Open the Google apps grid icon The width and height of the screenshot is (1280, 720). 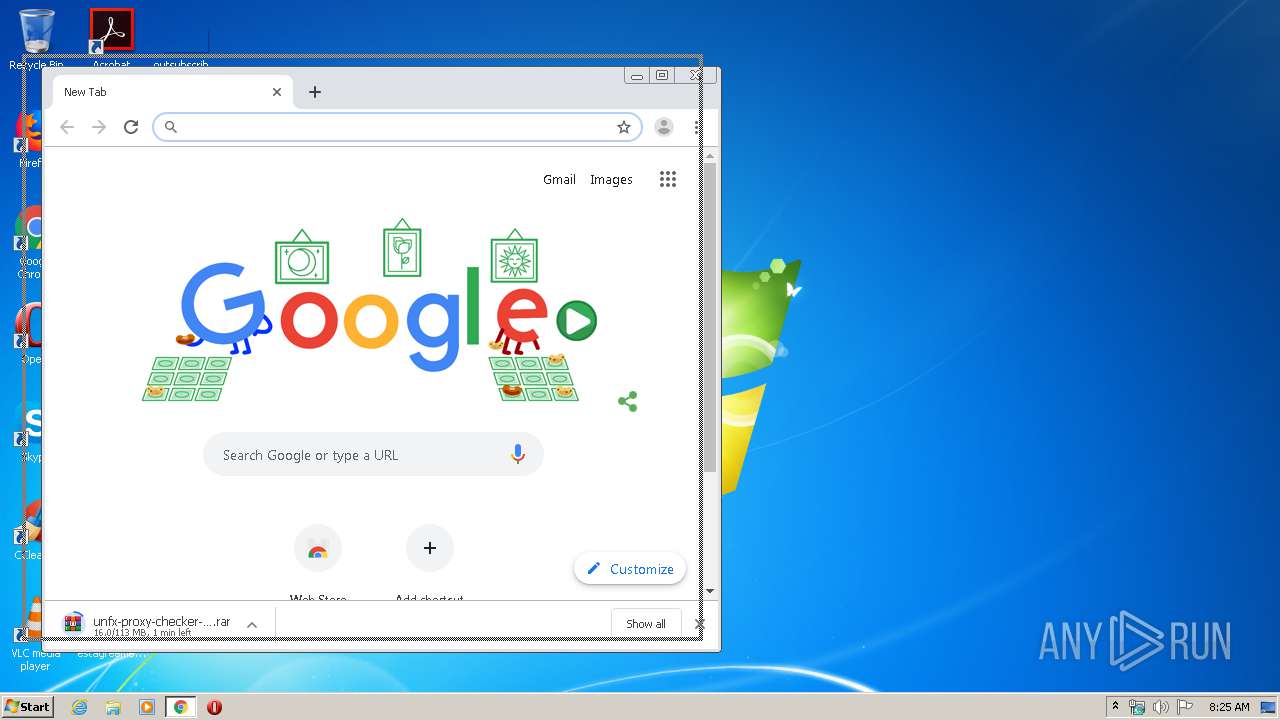(668, 179)
